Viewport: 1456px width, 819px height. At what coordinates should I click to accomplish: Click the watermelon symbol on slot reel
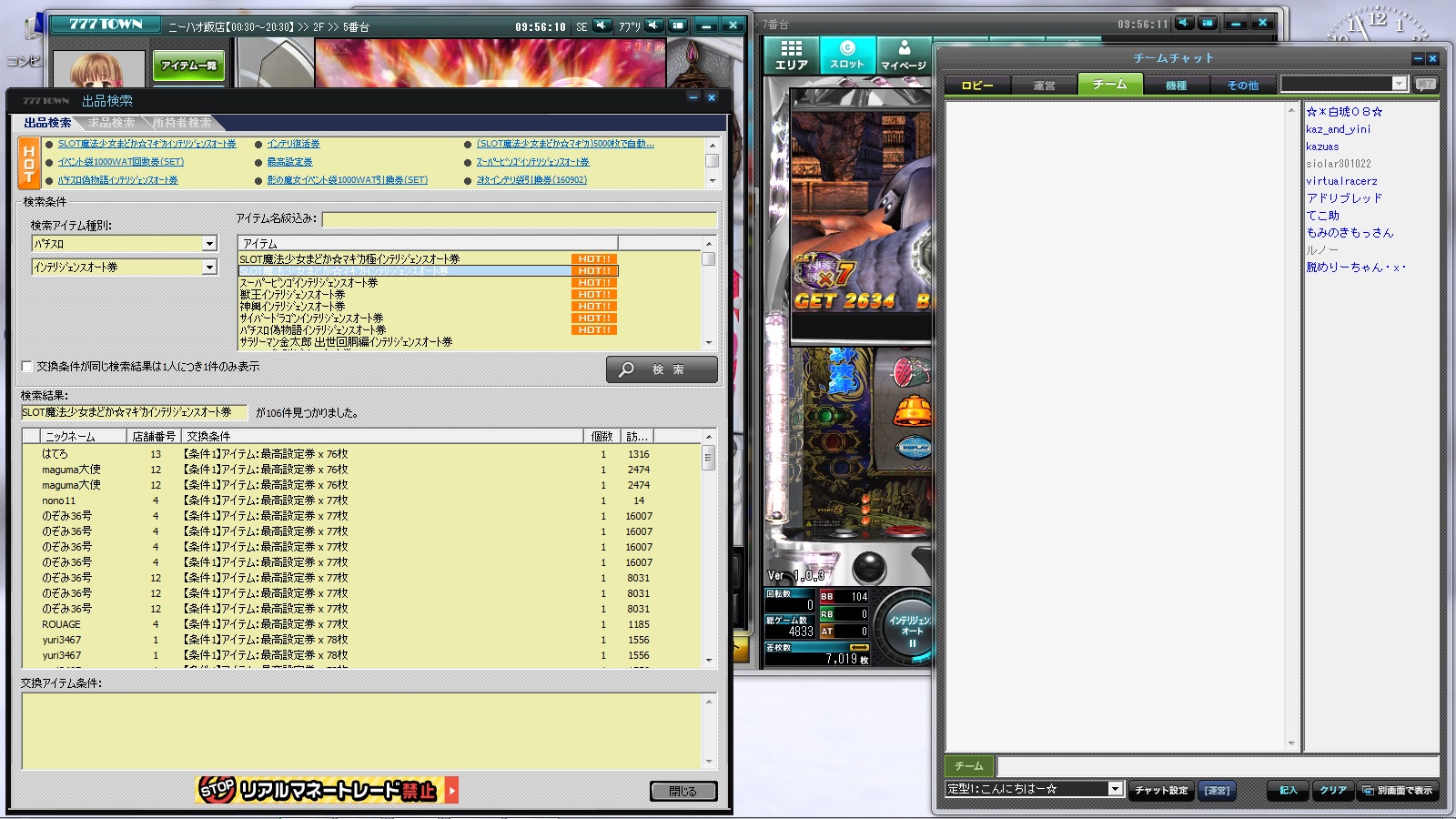[913, 371]
